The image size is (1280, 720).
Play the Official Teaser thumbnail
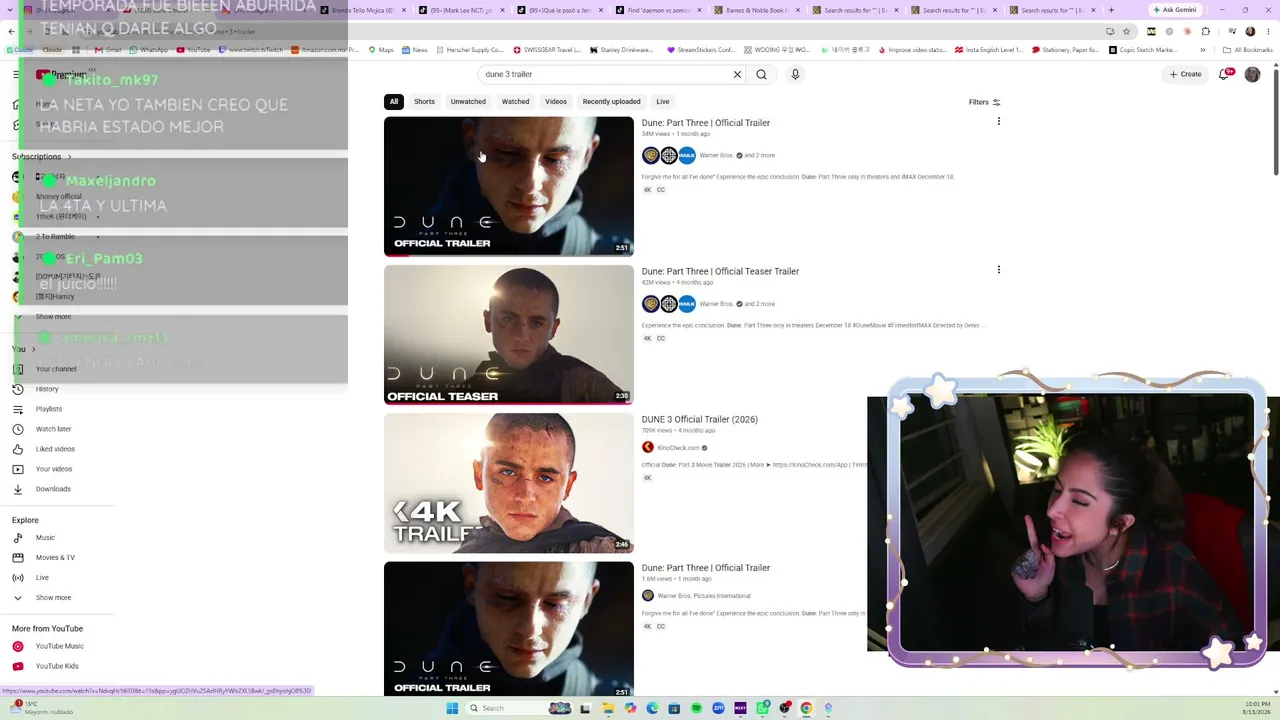(509, 335)
